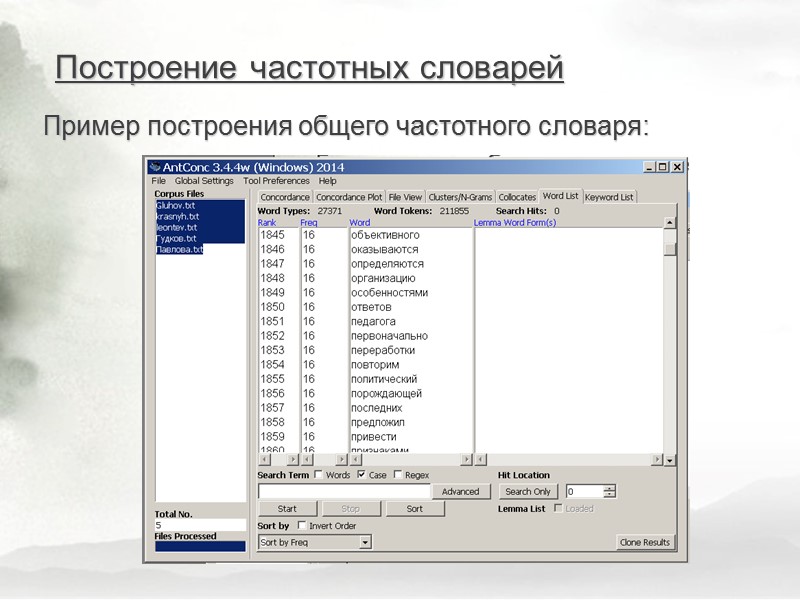Click the Clone Results button
This screenshot has width=800, height=600.
[x=645, y=540]
